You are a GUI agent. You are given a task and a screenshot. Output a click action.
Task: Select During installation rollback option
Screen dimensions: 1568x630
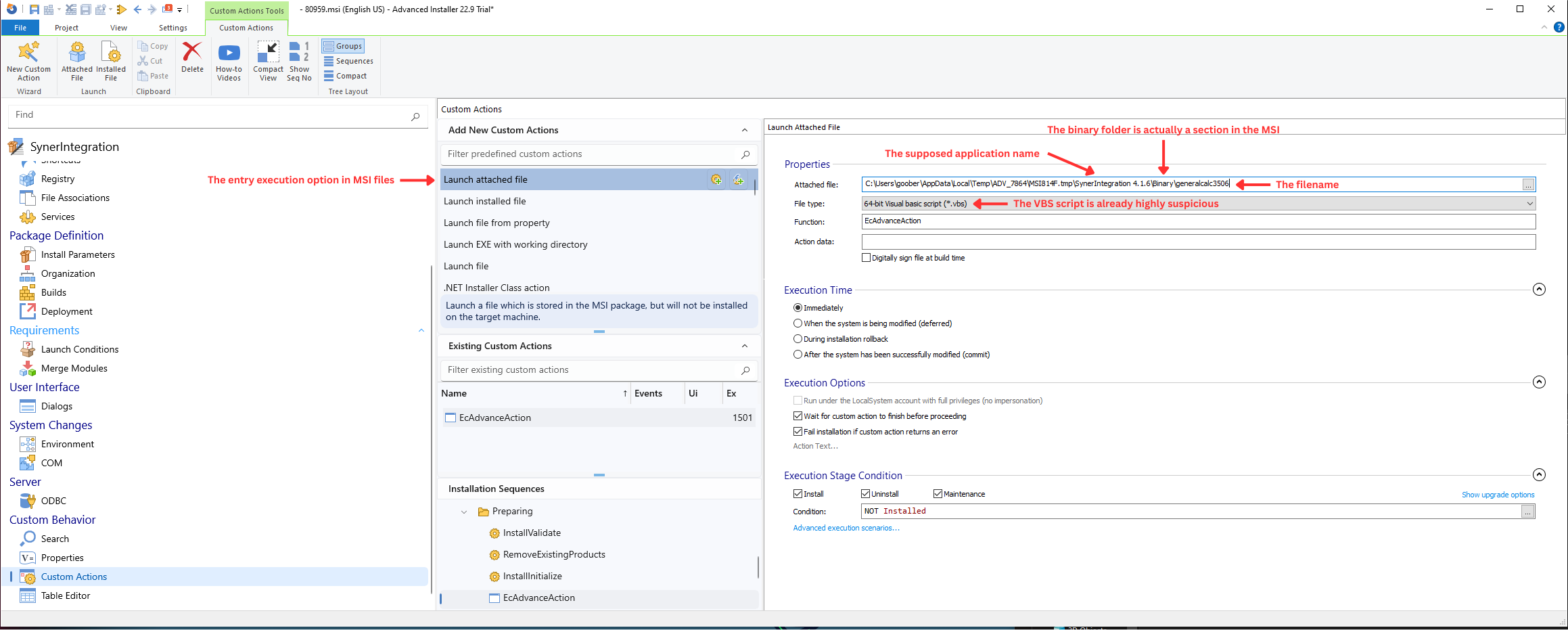[798, 339]
